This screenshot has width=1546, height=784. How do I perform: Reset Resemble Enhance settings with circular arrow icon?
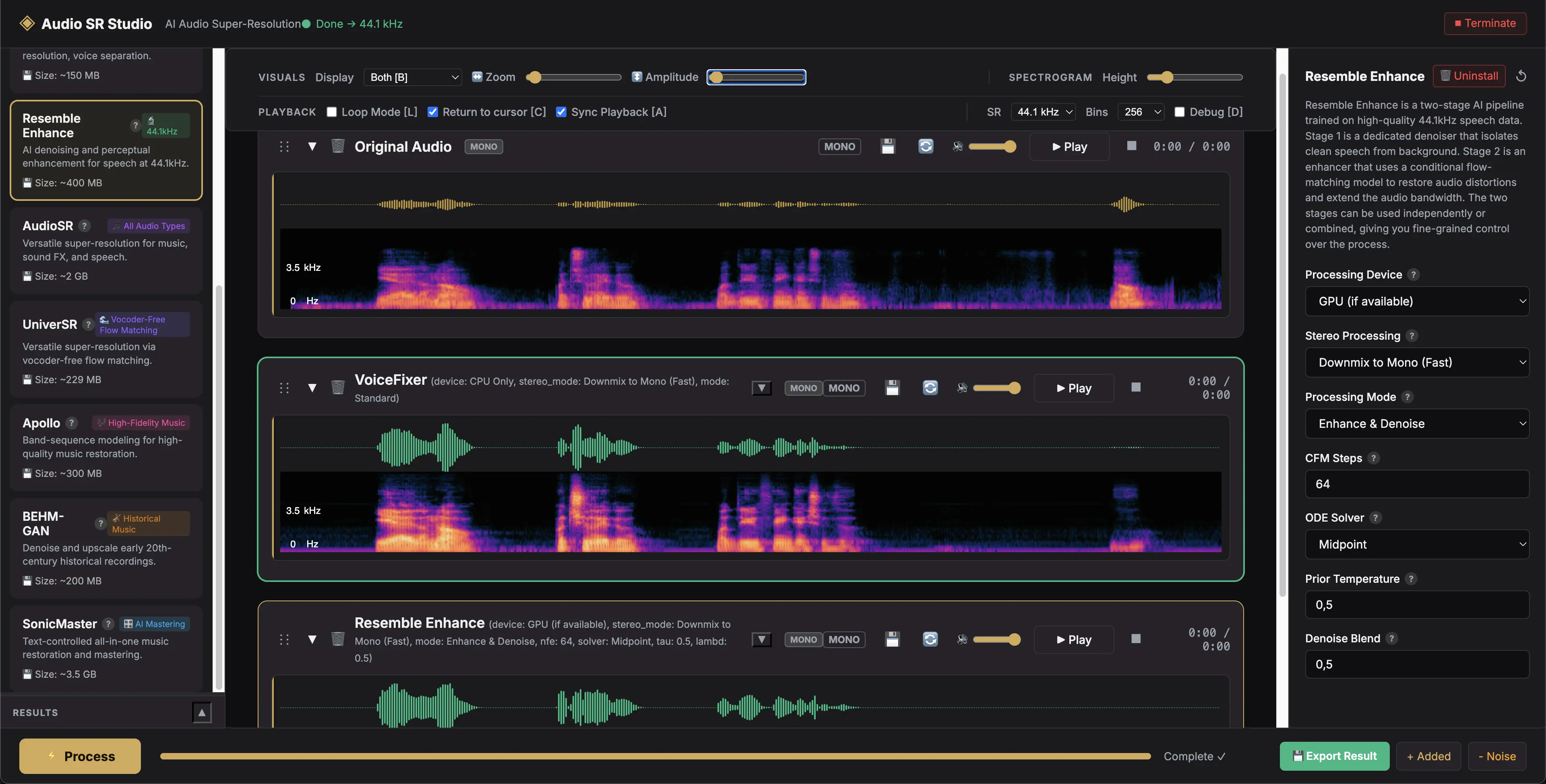pyautogui.click(x=1521, y=76)
